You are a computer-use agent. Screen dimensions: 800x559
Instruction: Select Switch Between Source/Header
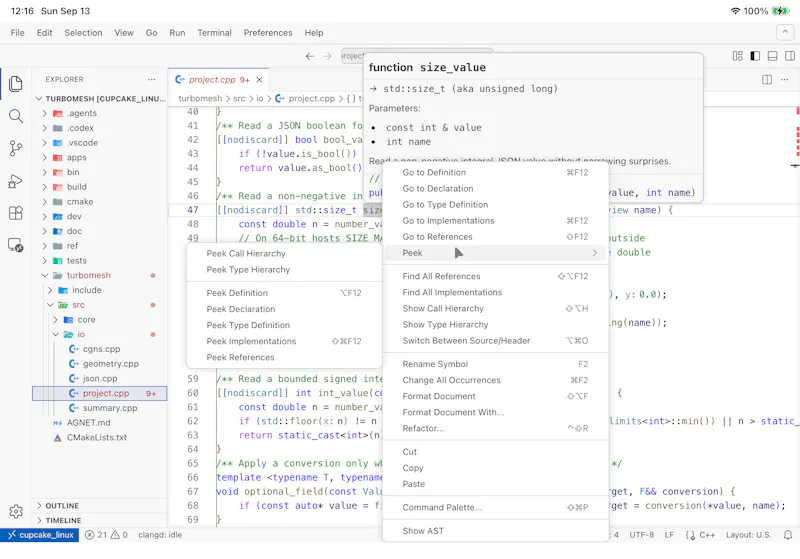coord(495,341)
